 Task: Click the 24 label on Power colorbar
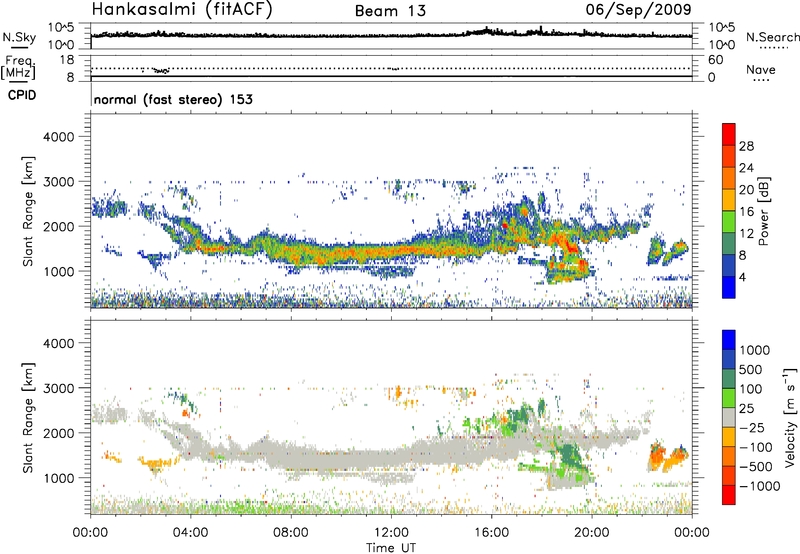[x=746, y=168]
